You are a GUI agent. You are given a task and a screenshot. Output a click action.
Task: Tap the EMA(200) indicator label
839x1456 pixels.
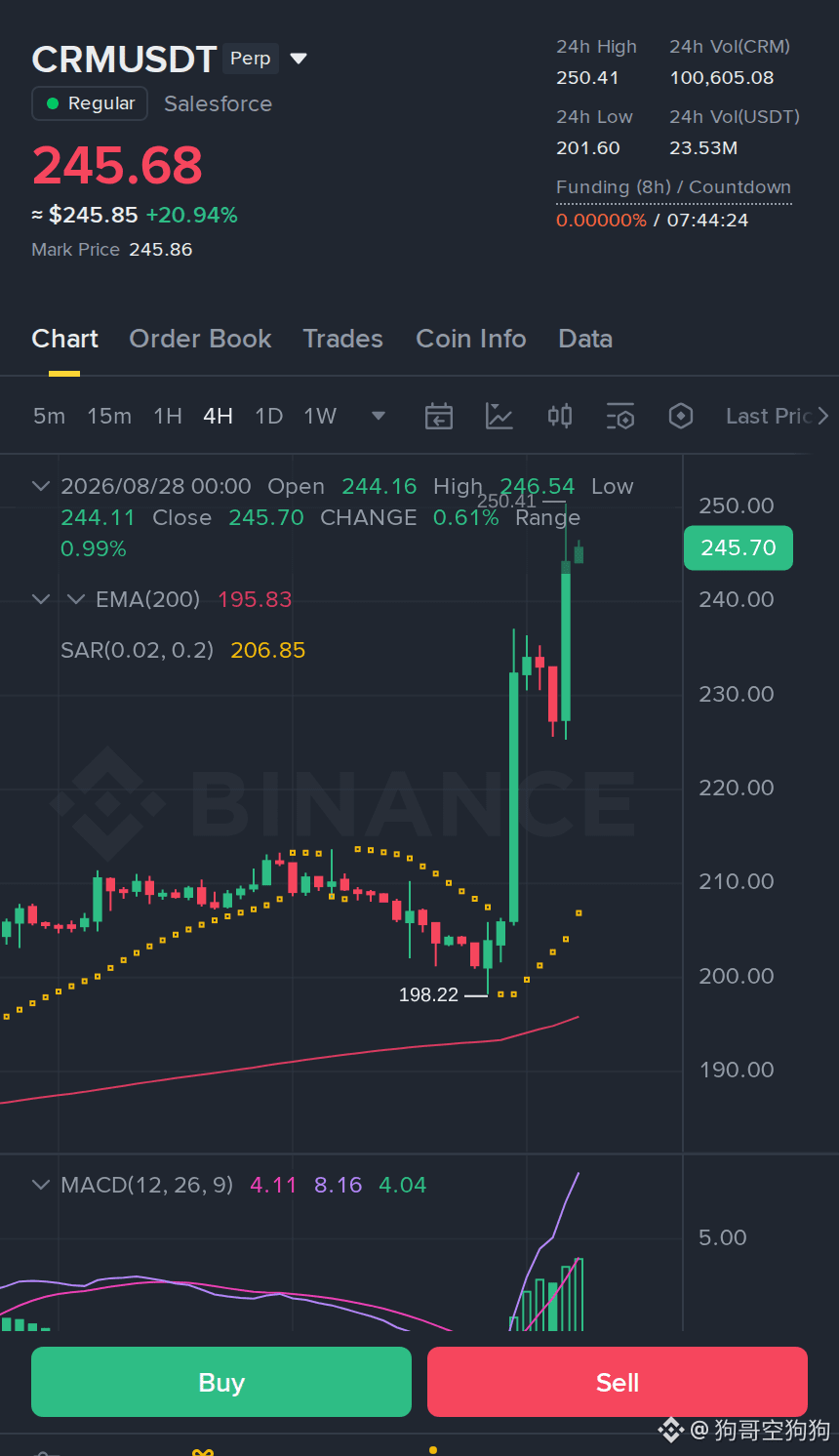(x=147, y=599)
